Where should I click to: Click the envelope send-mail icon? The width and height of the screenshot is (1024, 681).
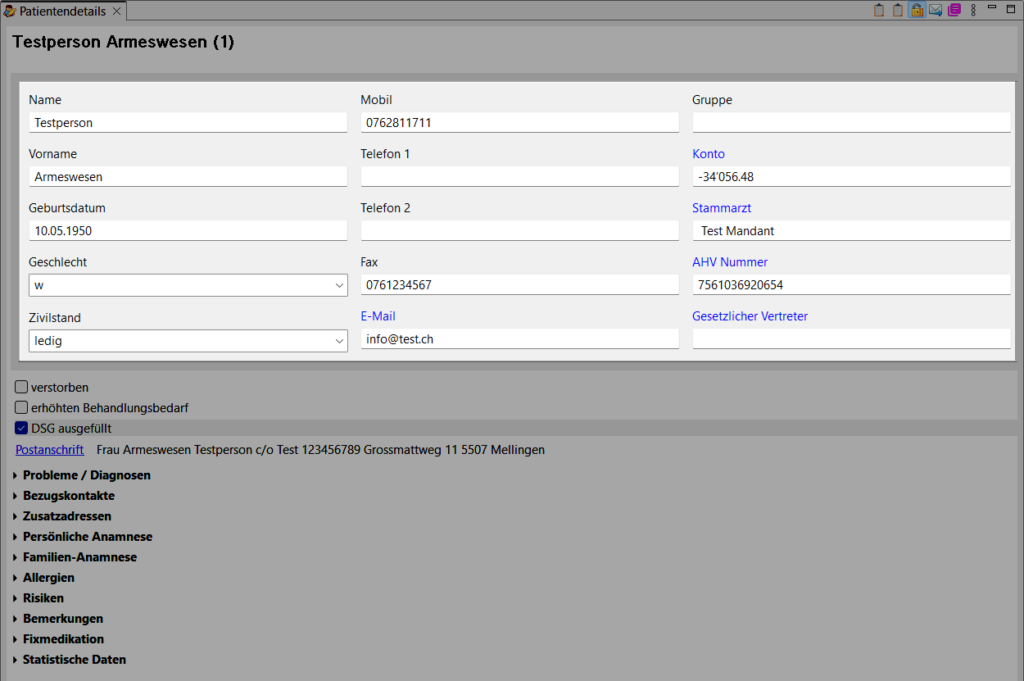coord(935,10)
